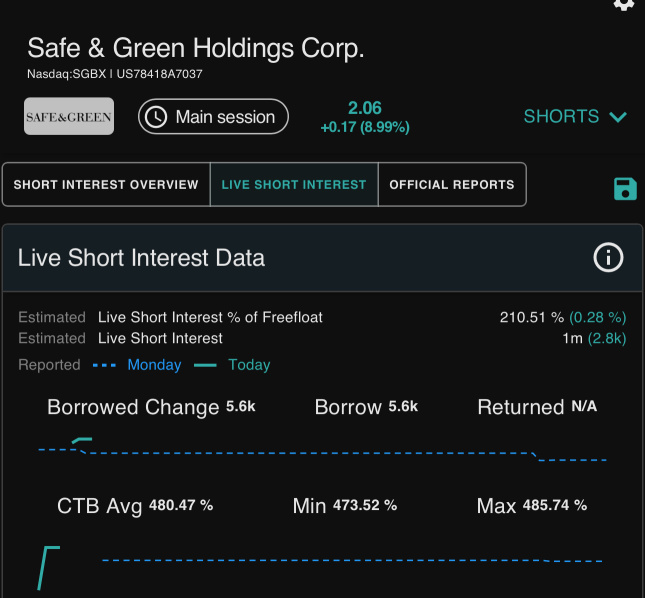Click the Main session button
This screenshot has height=598, width=645.
point(213,117)
